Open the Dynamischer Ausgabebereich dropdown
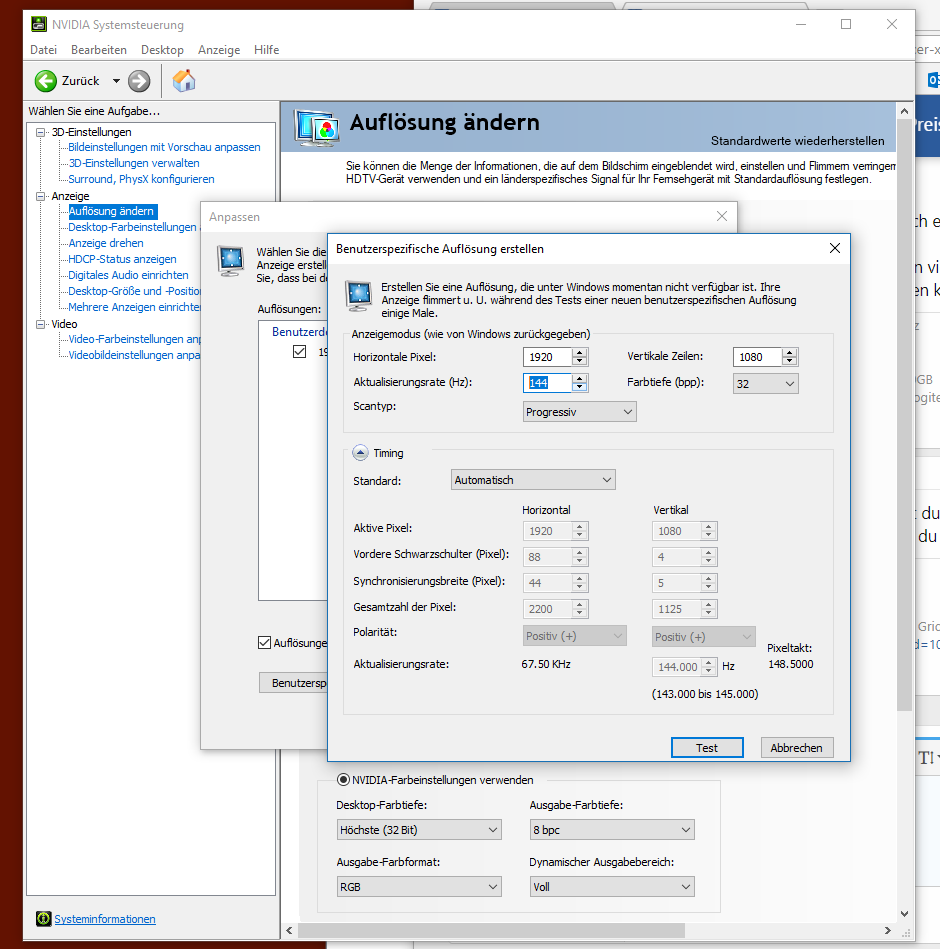The width and height of the screenshot is (940, 949). pos(612,887)
